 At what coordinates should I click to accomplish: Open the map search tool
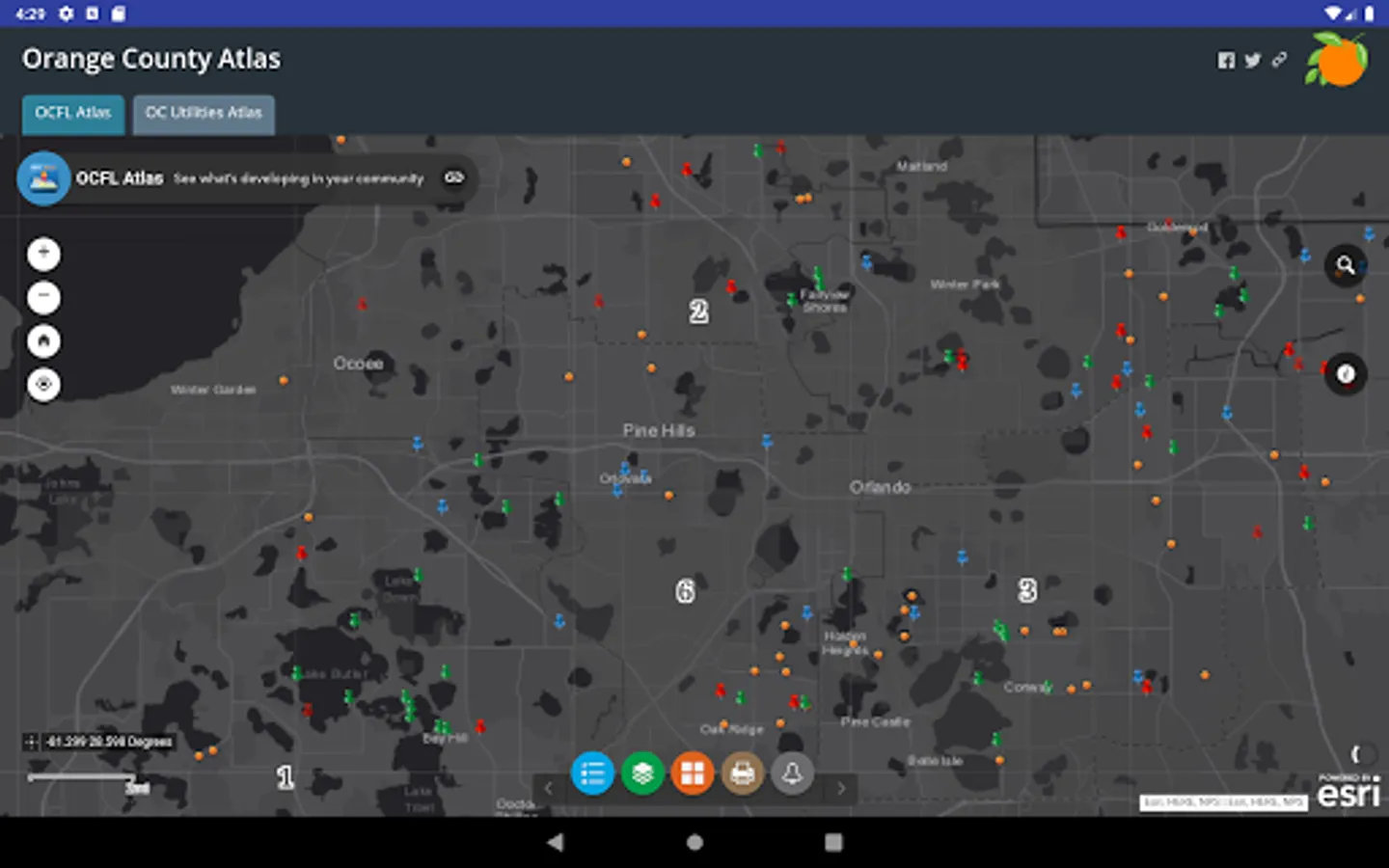[x=1346, y=265]
